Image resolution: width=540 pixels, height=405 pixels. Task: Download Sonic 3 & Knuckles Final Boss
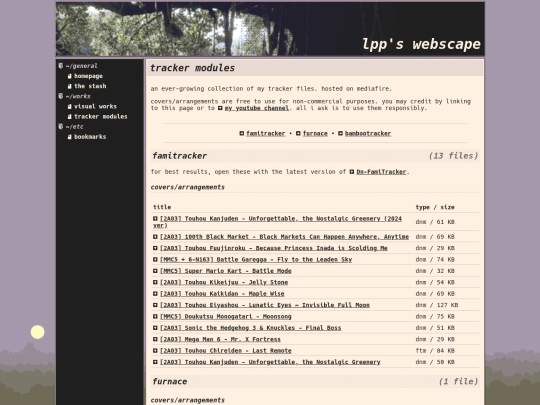click(250, 328)
